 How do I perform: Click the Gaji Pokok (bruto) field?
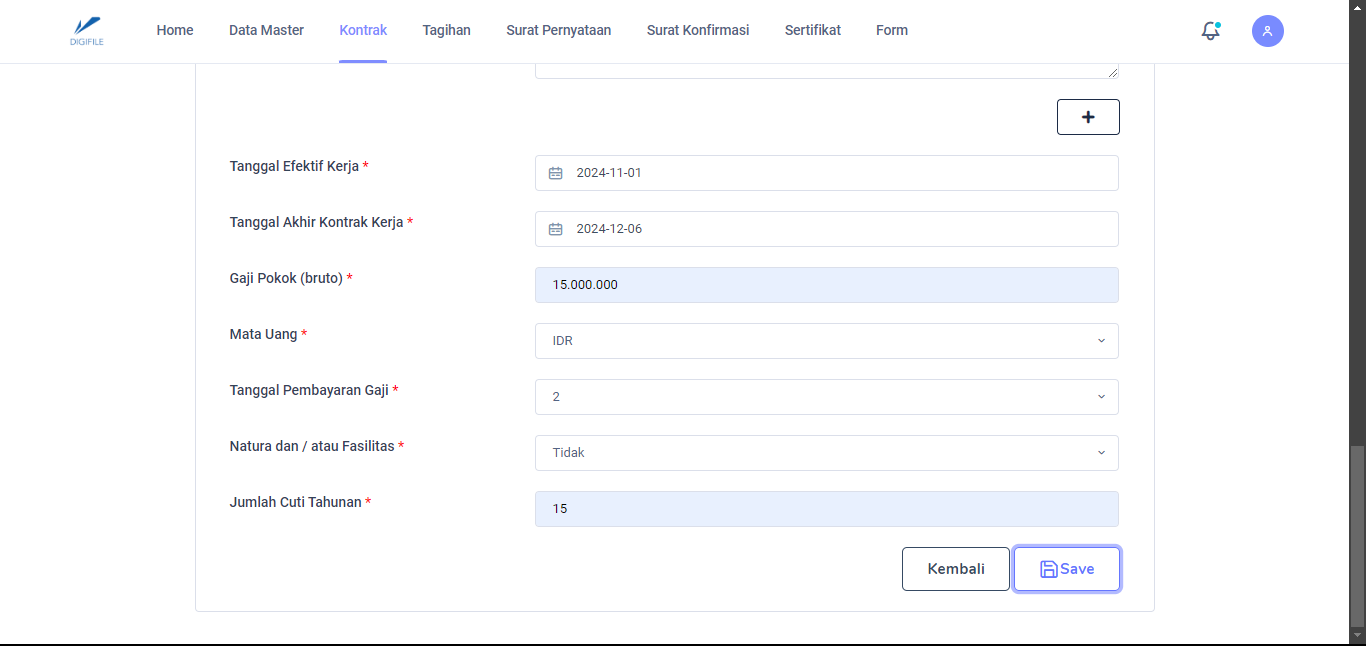[826, 285]
